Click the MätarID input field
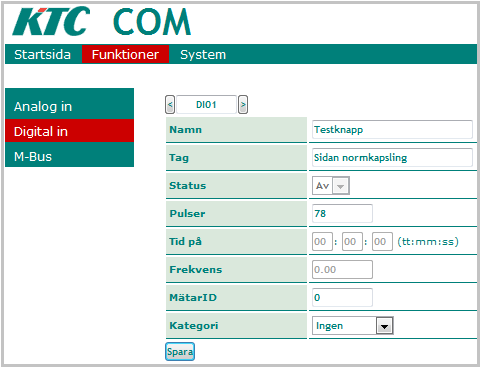This screenshot has height=367, width=481. tap(342, 298)
